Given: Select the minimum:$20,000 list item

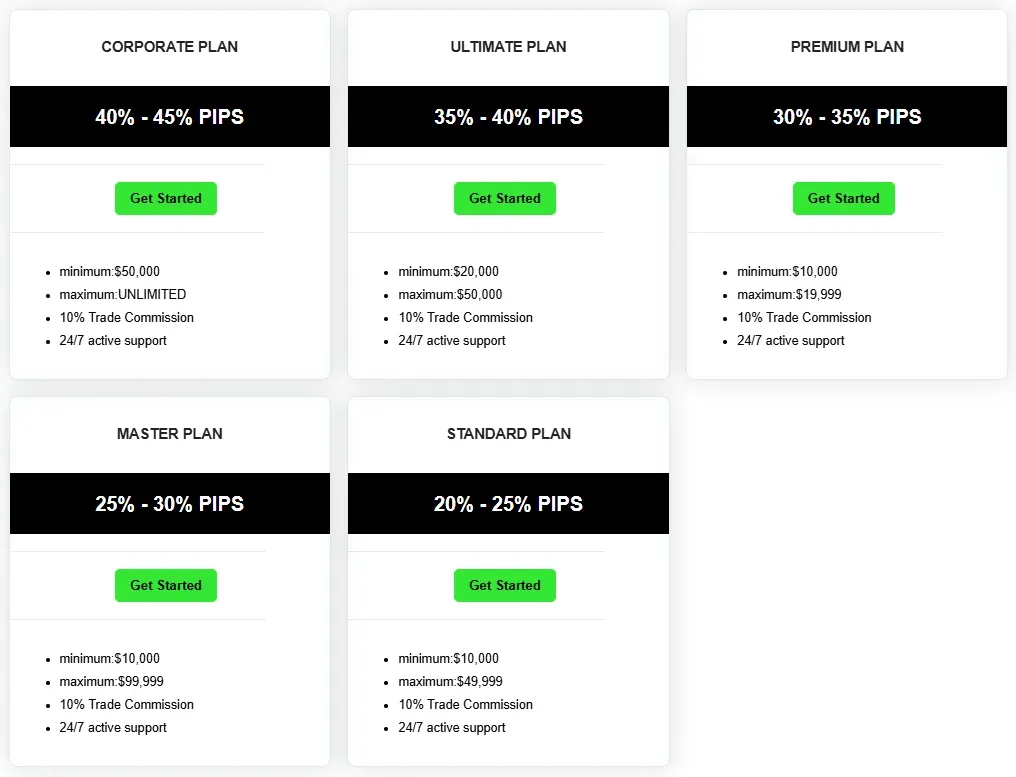Looking at the screenshot, I should click(x=448, y=272).
